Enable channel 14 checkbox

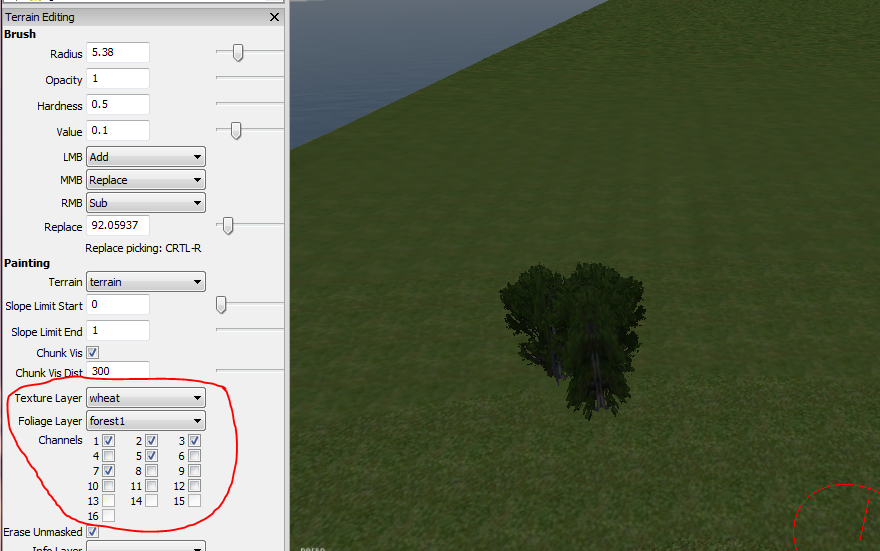pyautogui.click(x=152, y=501)
